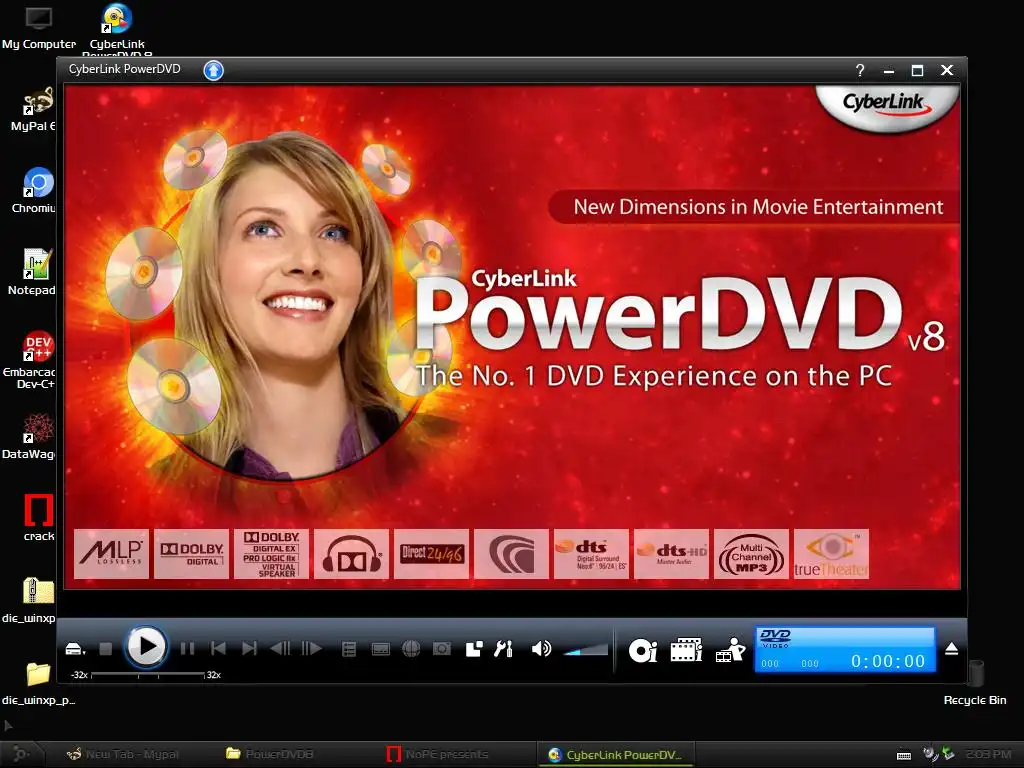Jump to next chapter button
Image resolution: width=1024 pixels, height=768 pixels.
pos(249,648)
